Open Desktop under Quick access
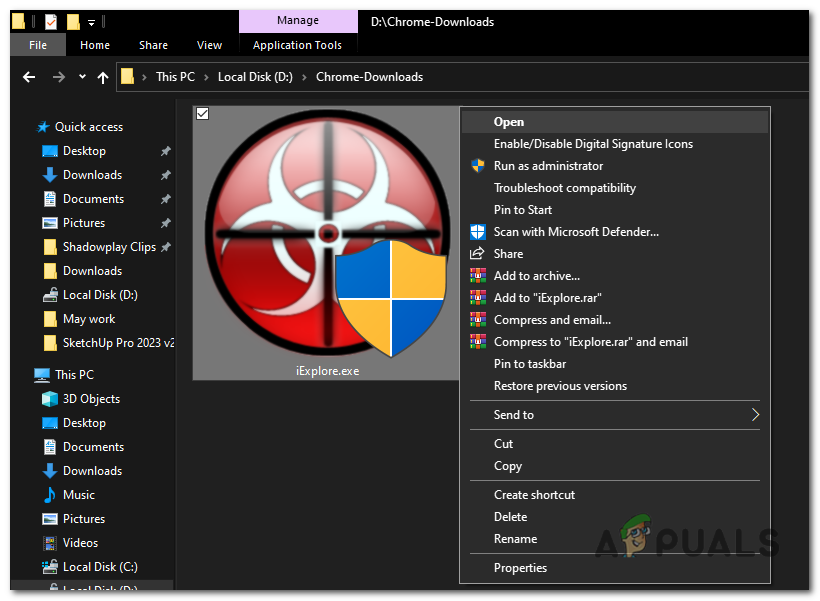Screen dimensions: 820x601 [x=84, y=151]
